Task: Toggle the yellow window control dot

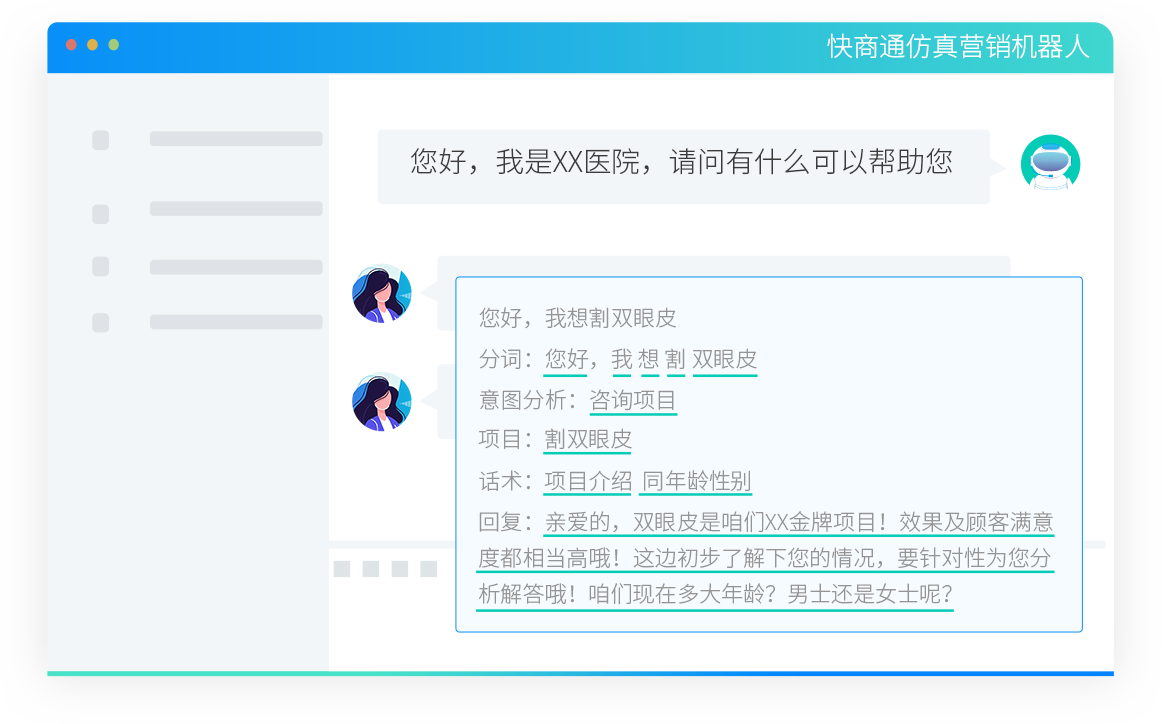Action: coord(92,44)
